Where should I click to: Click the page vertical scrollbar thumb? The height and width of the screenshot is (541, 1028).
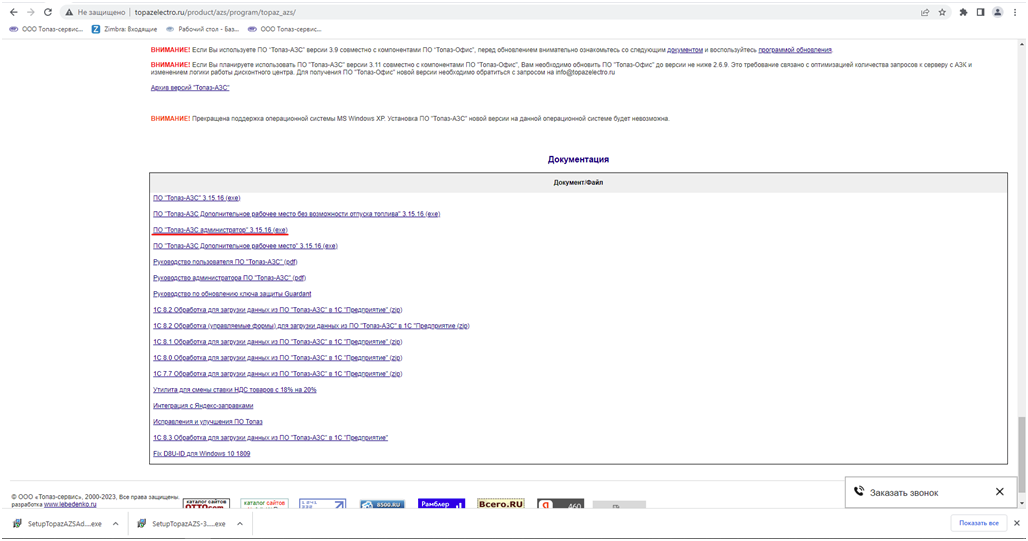1021,453
